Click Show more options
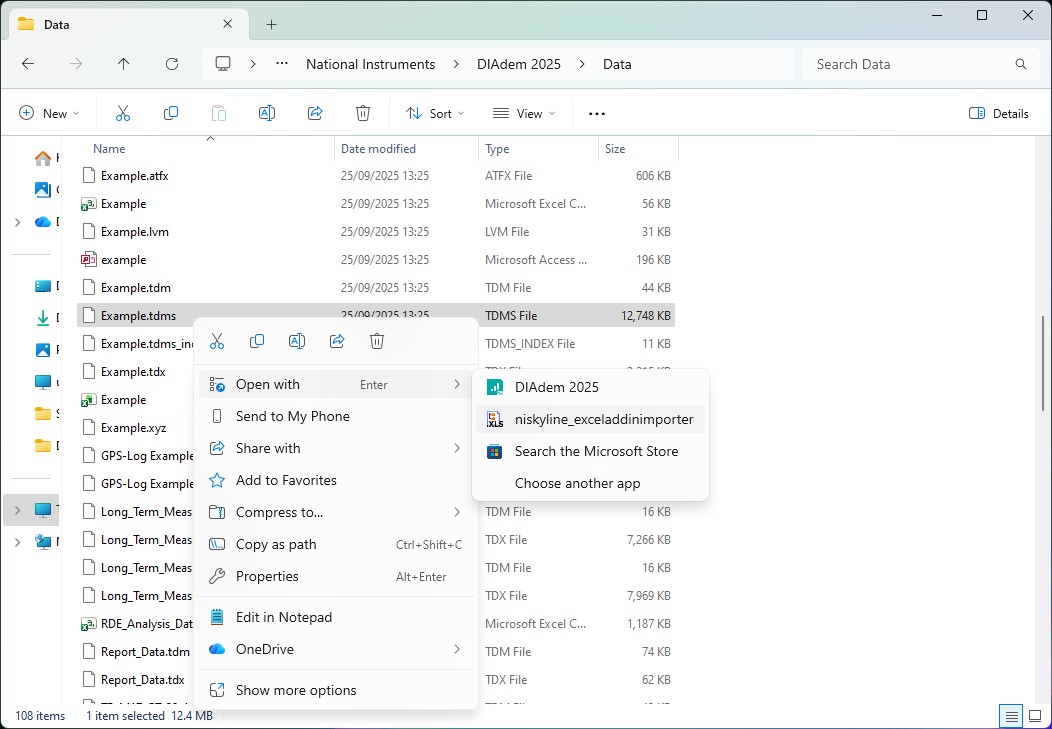 tap(296, 690)
